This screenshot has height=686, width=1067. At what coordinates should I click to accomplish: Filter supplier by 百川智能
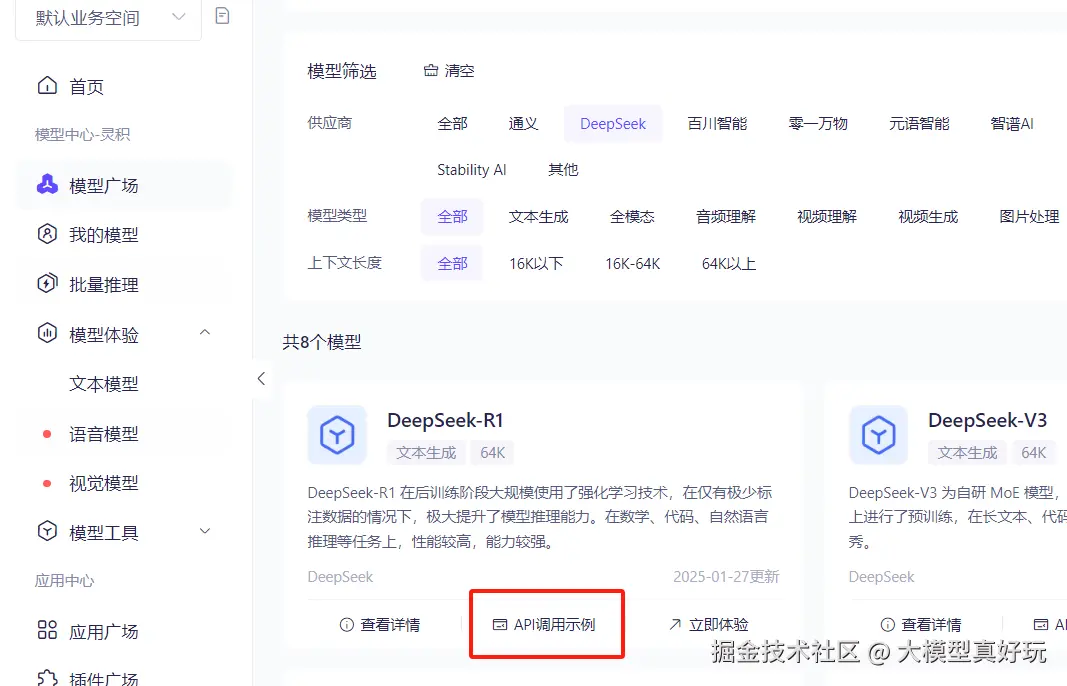coord(717,123)
